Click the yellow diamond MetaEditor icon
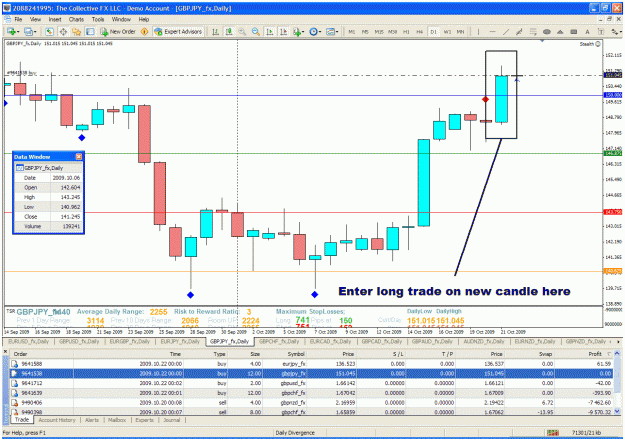625x439 pixels. click(145, 31)
